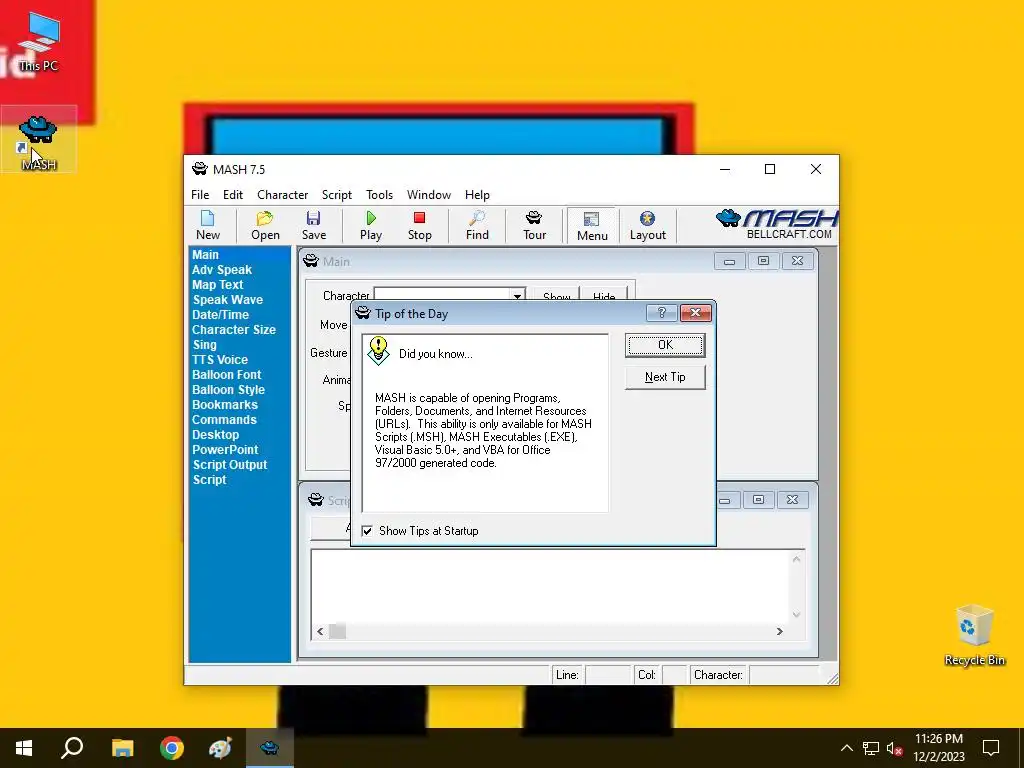Image resolution: width=1024 pixels, height=768 pixels.
Task: Click the Paint palette taskbar icon
Action: tap(220, 748)
